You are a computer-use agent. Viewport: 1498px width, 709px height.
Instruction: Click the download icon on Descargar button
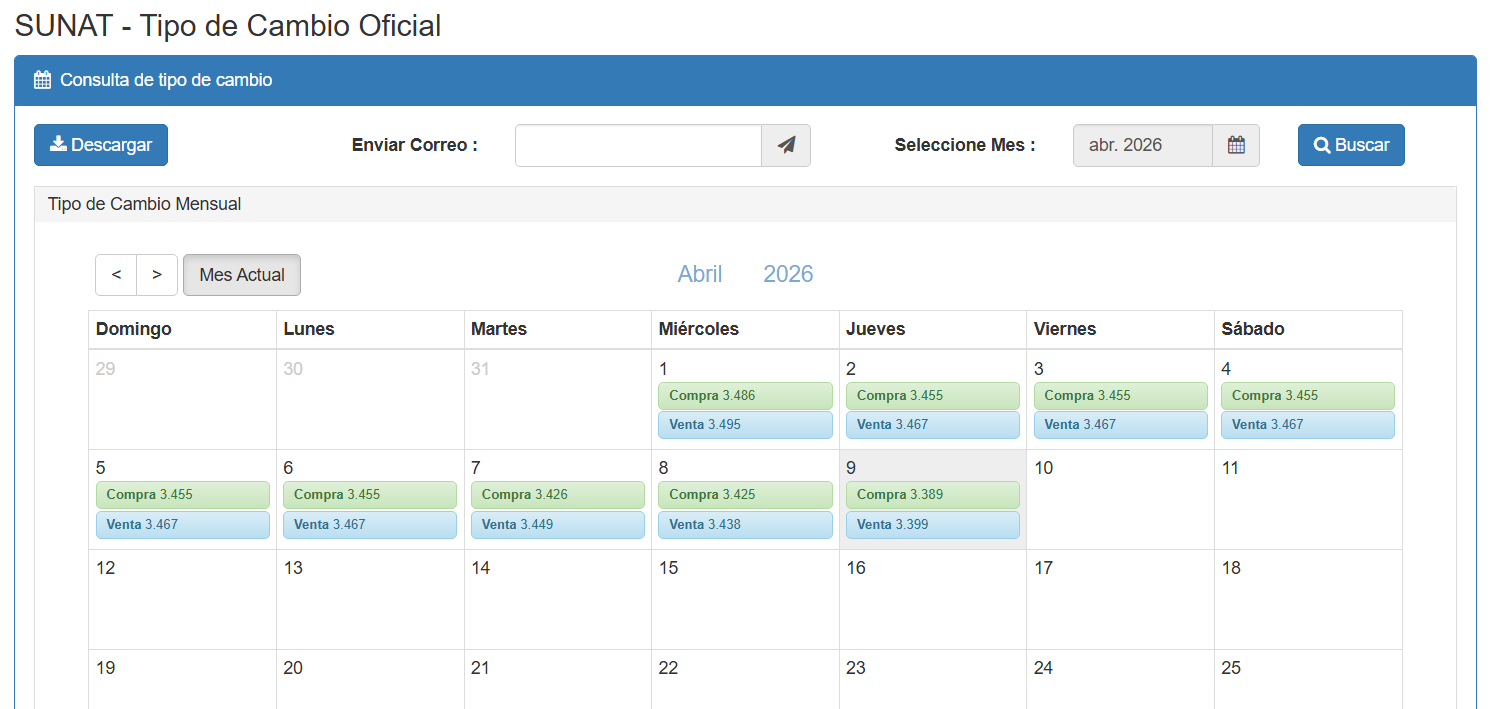56,144
